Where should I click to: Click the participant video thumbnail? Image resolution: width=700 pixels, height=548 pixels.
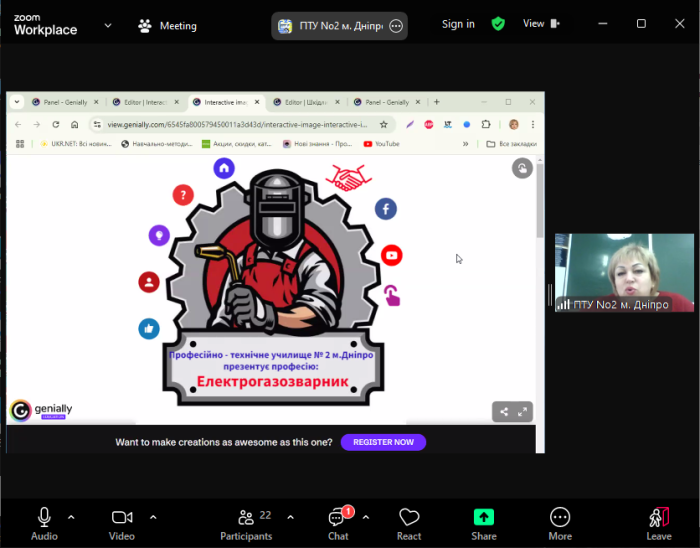pyautogui.click(x=624, y=272)
